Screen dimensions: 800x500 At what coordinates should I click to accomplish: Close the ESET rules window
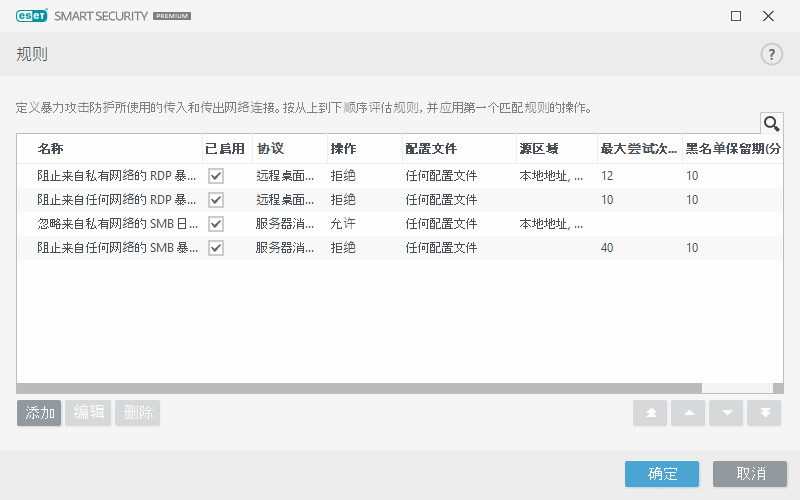(x=768, y=16)
